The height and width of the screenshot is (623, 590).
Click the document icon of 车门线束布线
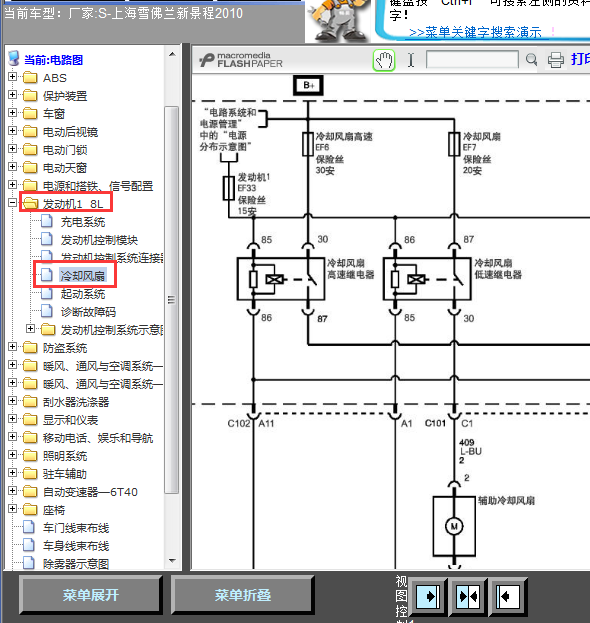(x=29, y=527)
